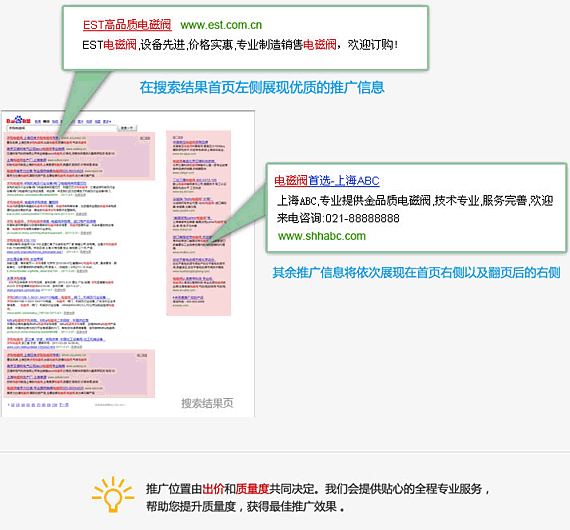Click the Baidu logo in the thumbnail

tap(18, 120)
